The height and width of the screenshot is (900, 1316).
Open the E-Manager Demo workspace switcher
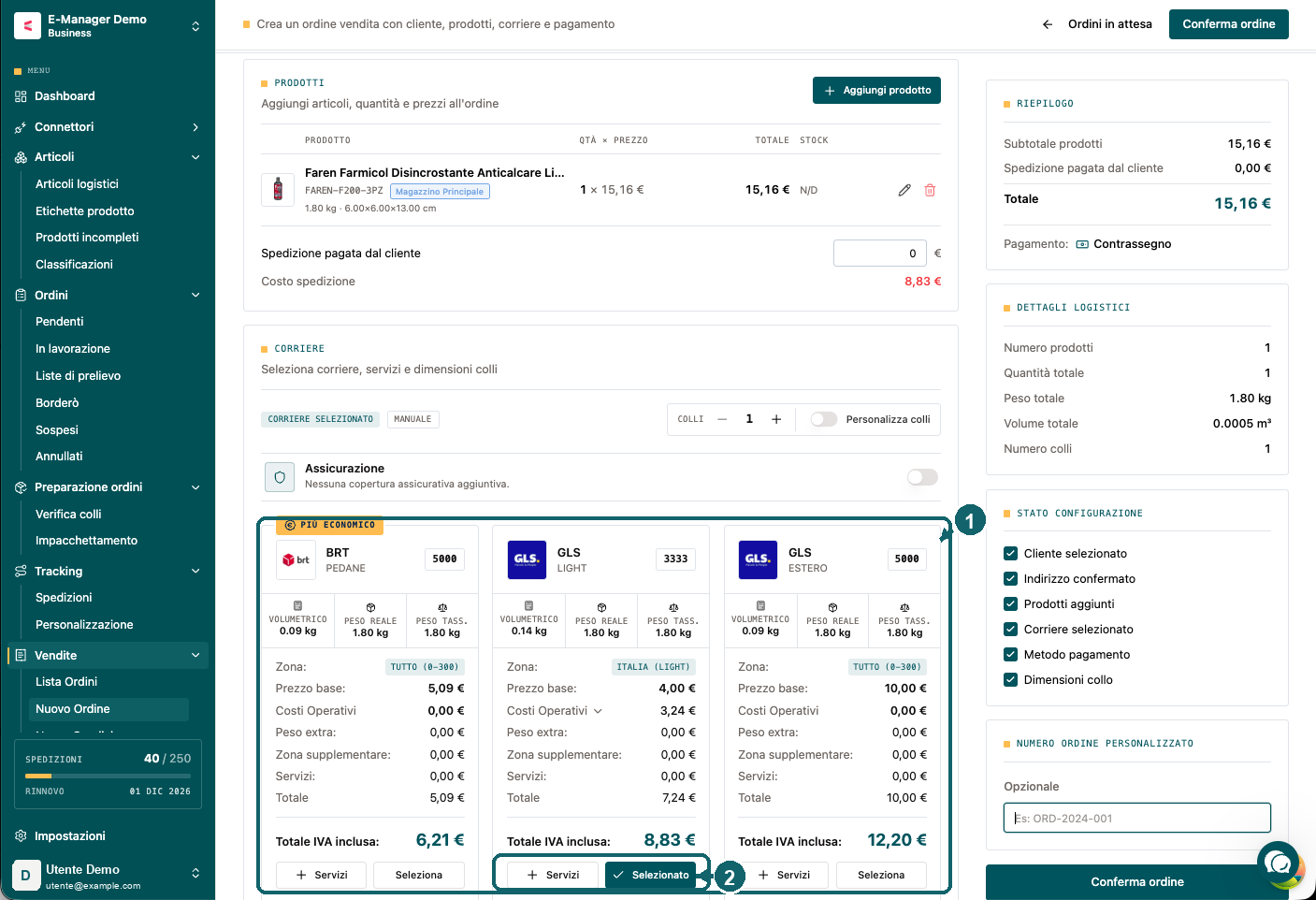(x=195, y=26)
